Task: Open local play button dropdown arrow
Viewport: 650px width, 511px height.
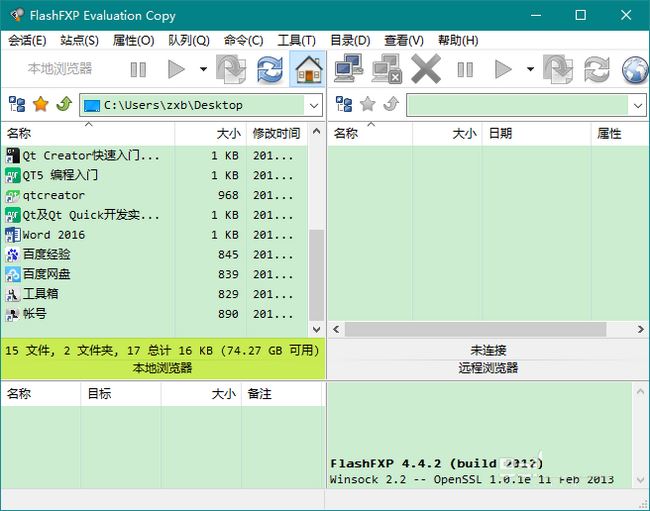Action: point(203,69)
